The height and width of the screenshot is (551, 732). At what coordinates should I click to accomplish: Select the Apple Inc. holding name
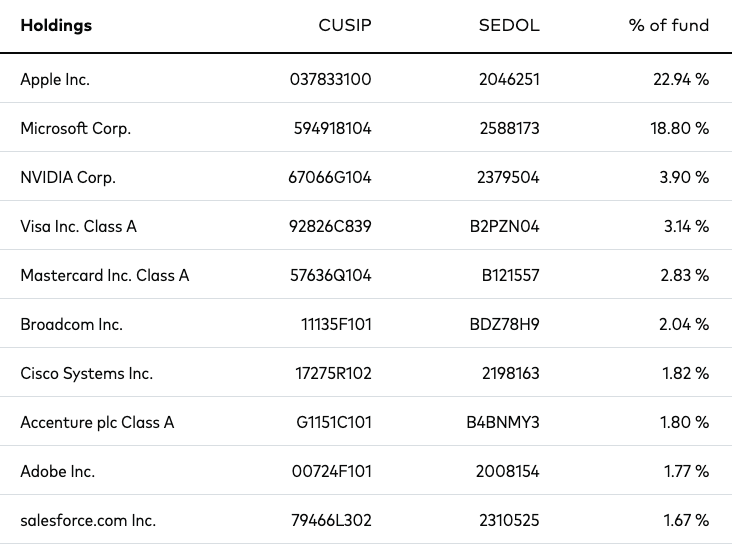tap(55, 80)
